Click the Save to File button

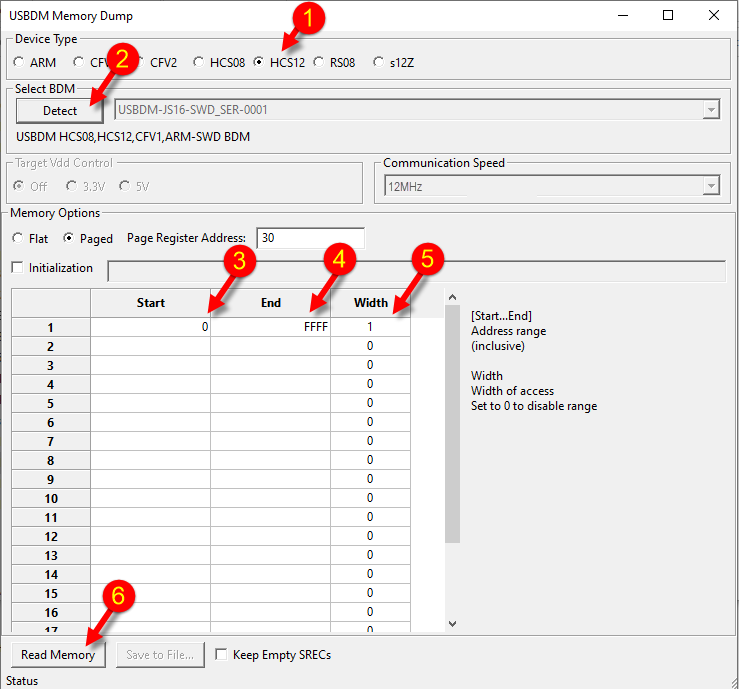pos(160,655)
